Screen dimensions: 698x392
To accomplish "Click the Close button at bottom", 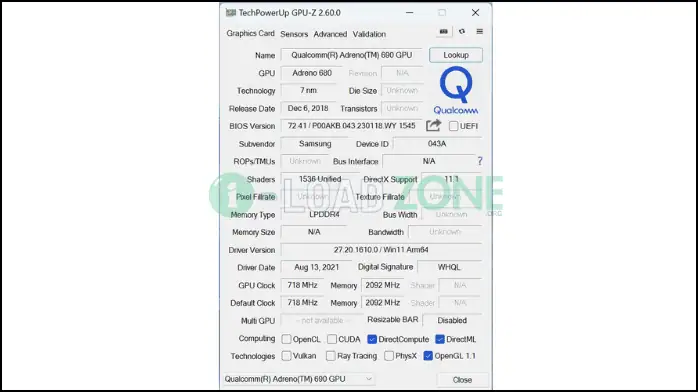I will pos(462,380).
